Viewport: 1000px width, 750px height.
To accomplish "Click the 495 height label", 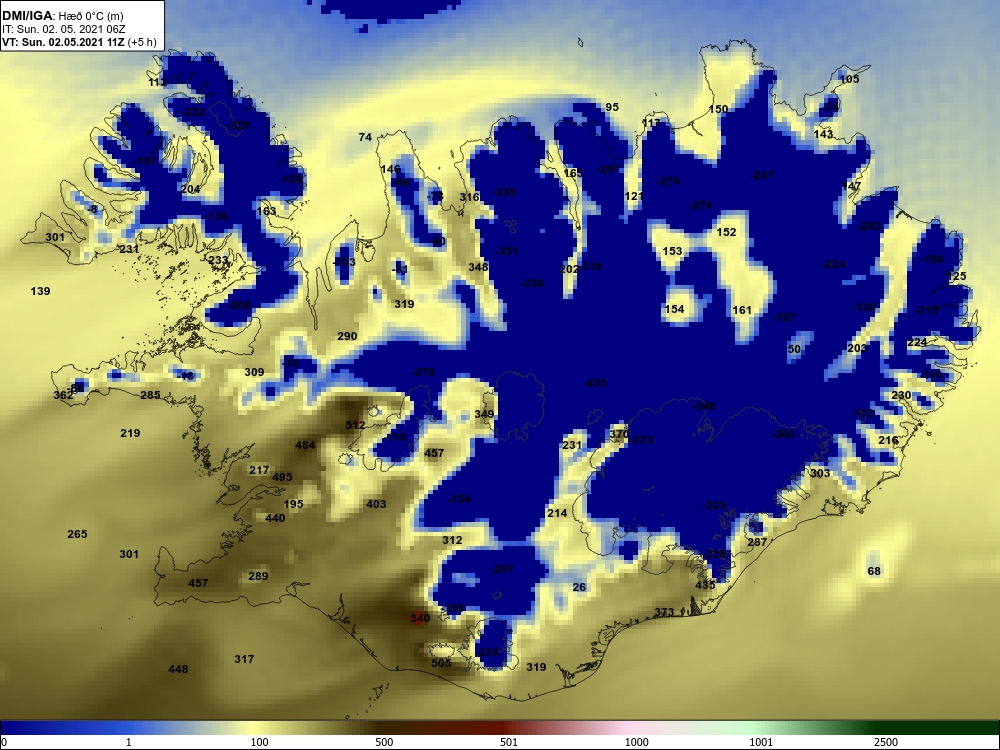I will click(282, 477).
